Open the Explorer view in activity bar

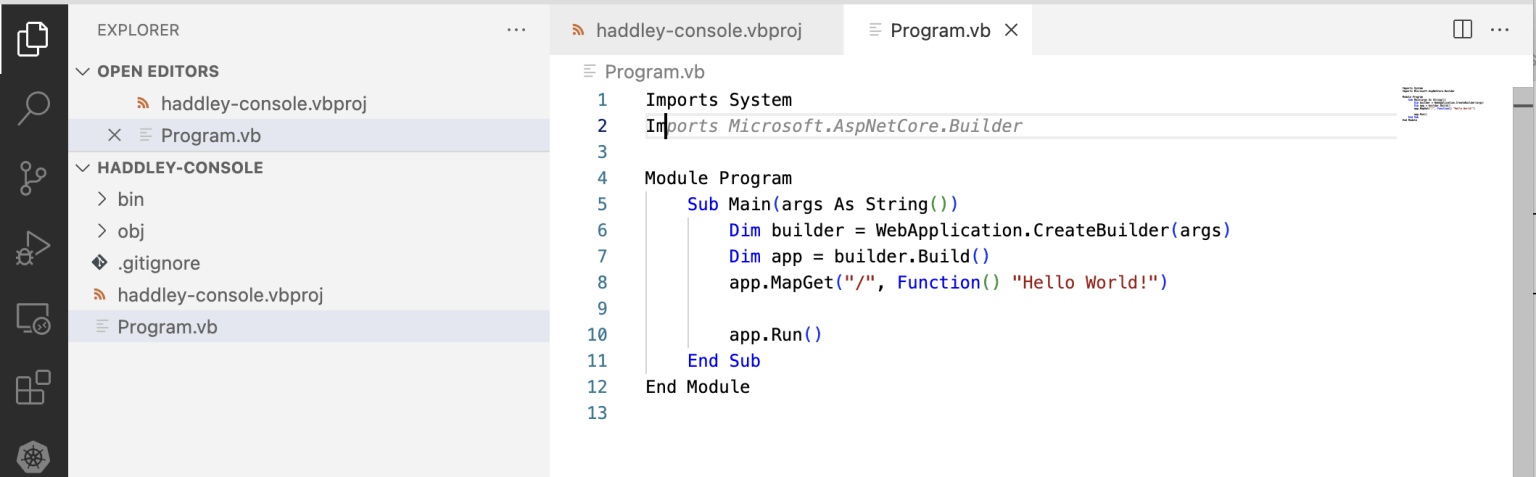[32, 39]
